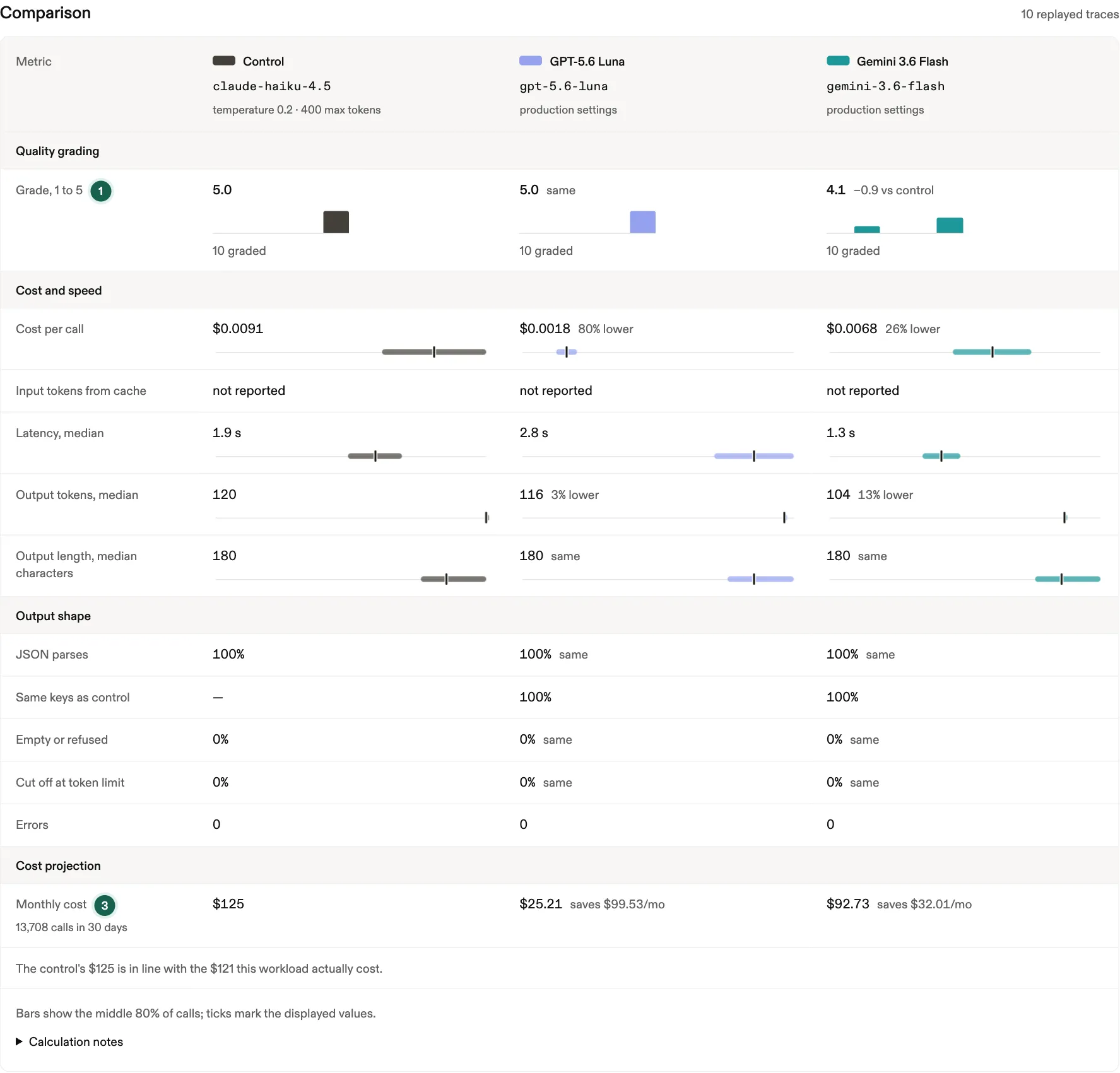The width and height of the screenshot is (1120, 1073).
Task: Click the 'Quality grading' section header
Action: coord(57,151)
